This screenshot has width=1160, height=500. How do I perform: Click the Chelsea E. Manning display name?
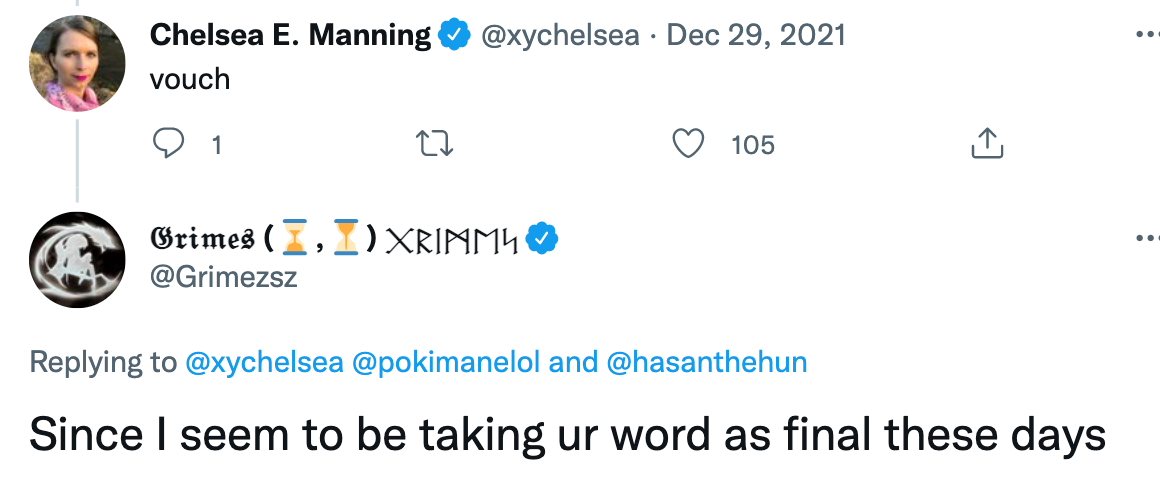coord(291,35)
